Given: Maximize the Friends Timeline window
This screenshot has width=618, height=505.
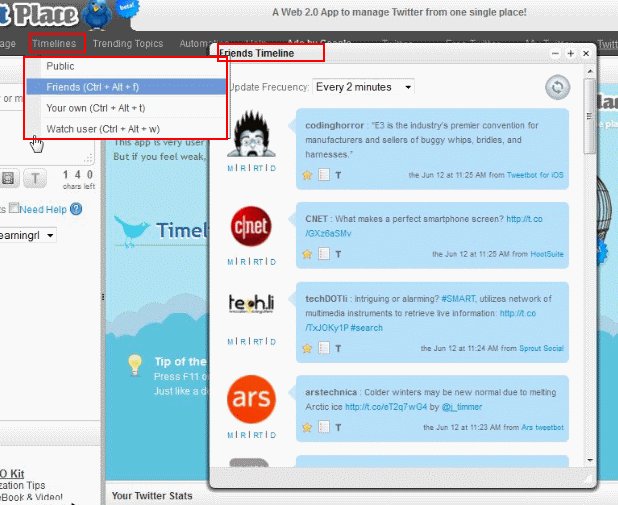Looking at the screenshot, I should click(x=571, y=54).
